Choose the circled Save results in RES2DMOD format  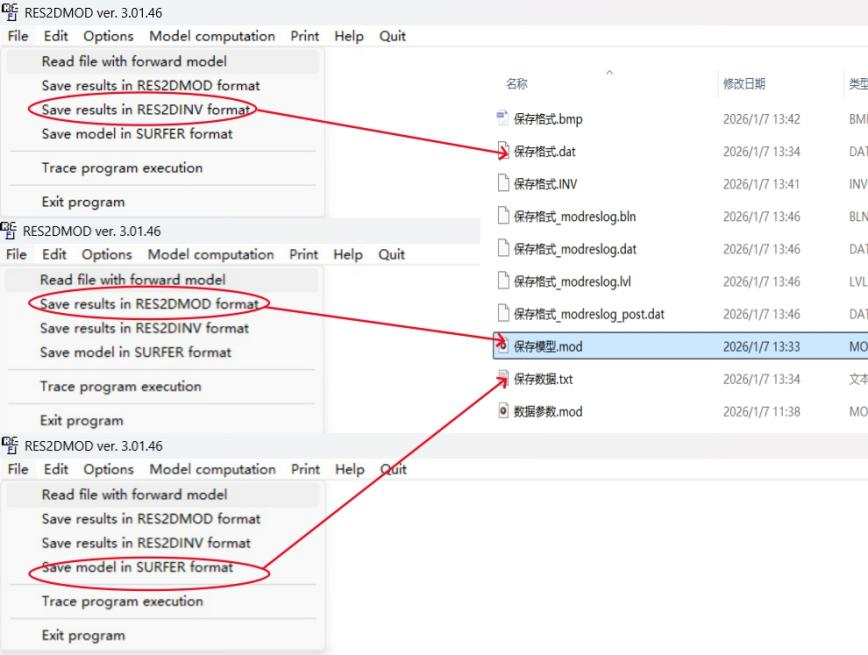pos(149,303)
